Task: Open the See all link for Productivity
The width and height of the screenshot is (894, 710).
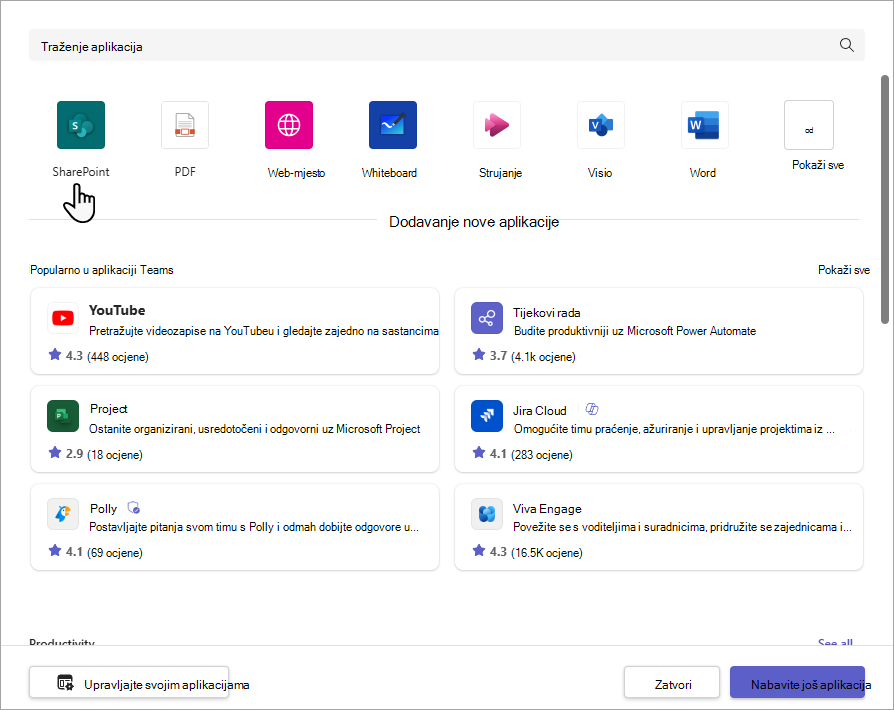Action: pos(835,642)
